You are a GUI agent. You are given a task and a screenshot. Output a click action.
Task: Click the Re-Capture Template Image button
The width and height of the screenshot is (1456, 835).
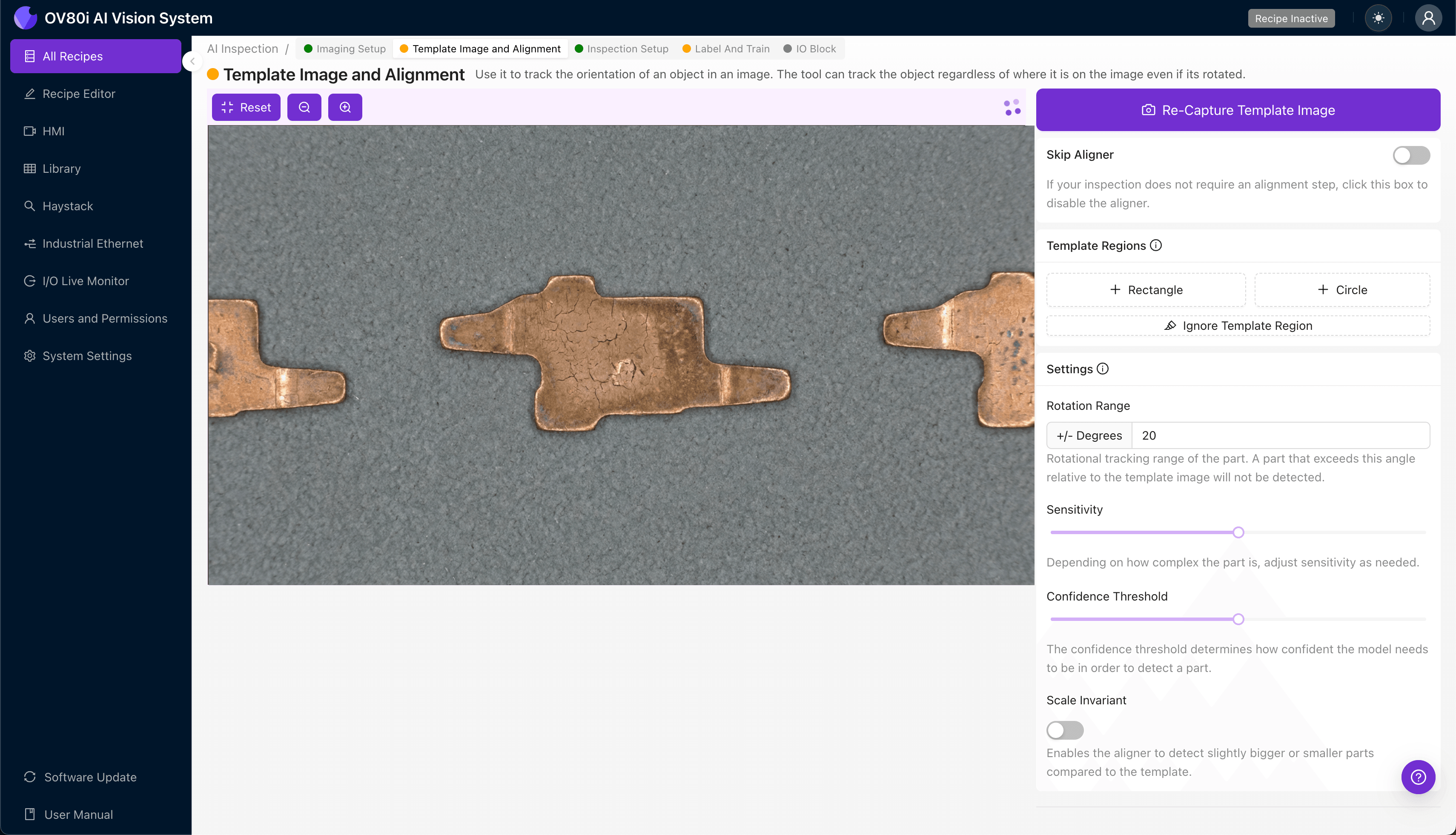pos(1237,109)
